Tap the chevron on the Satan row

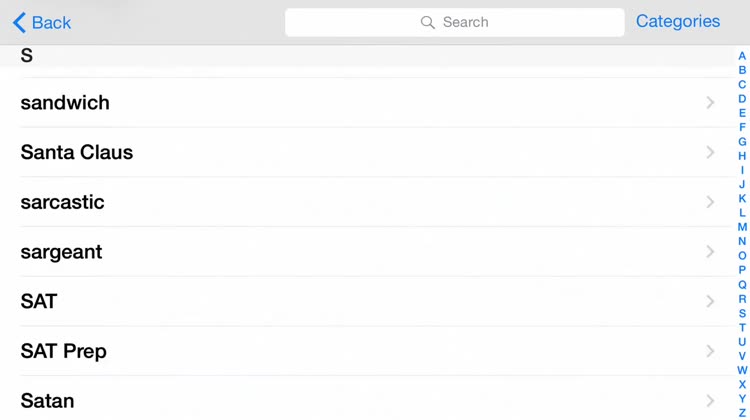click(x=710, y=401)
